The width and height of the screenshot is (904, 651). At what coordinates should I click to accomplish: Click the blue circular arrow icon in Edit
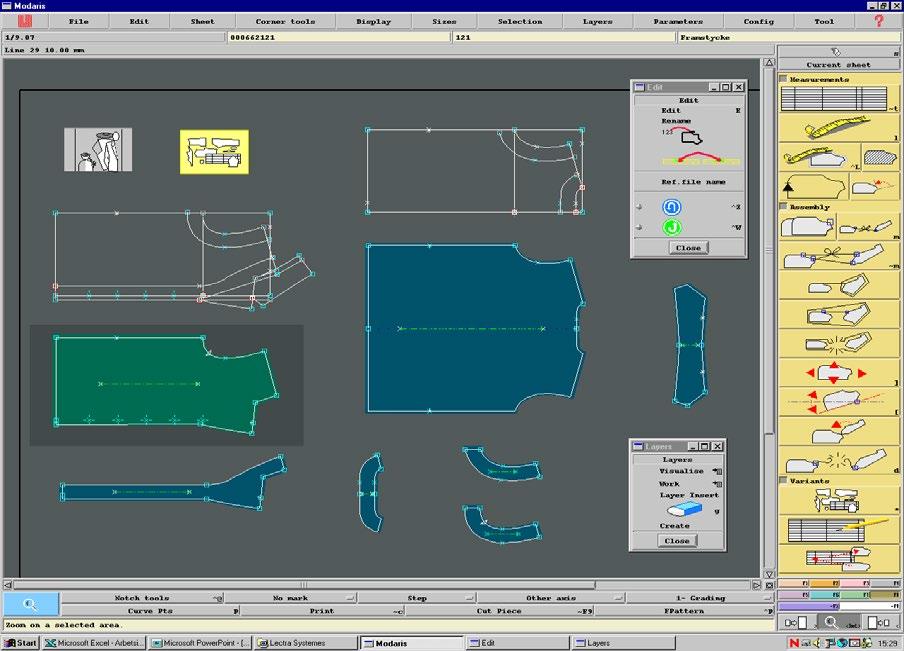click(x=672, y=206)
